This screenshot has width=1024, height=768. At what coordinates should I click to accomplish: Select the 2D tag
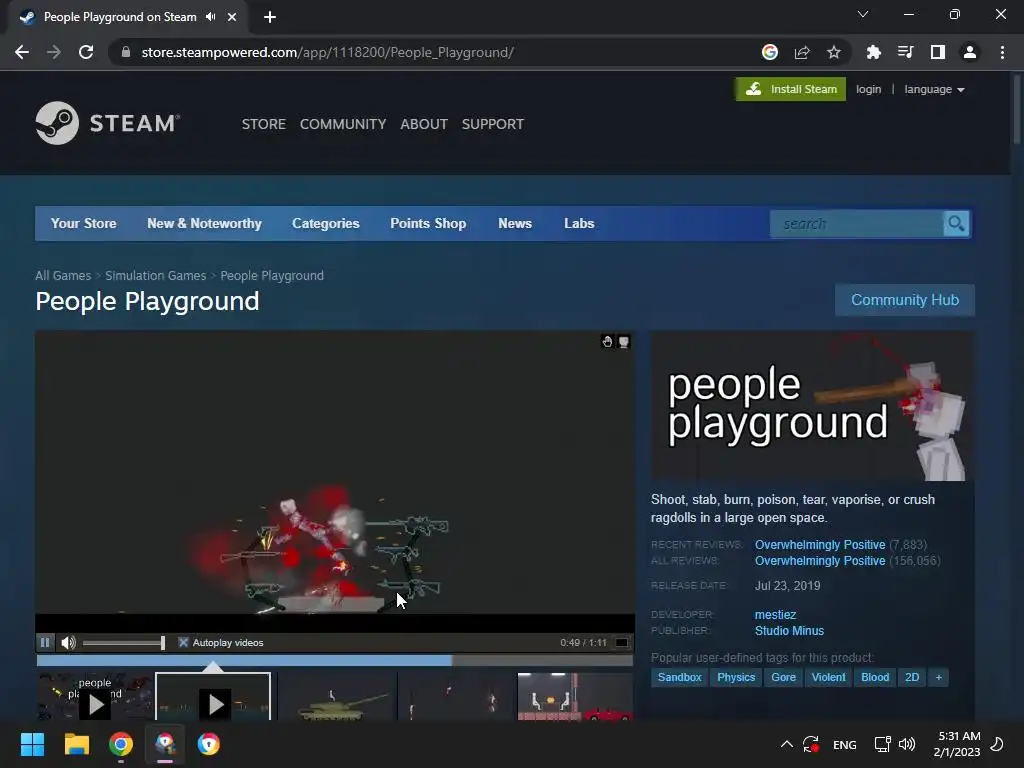coord(912,677)
